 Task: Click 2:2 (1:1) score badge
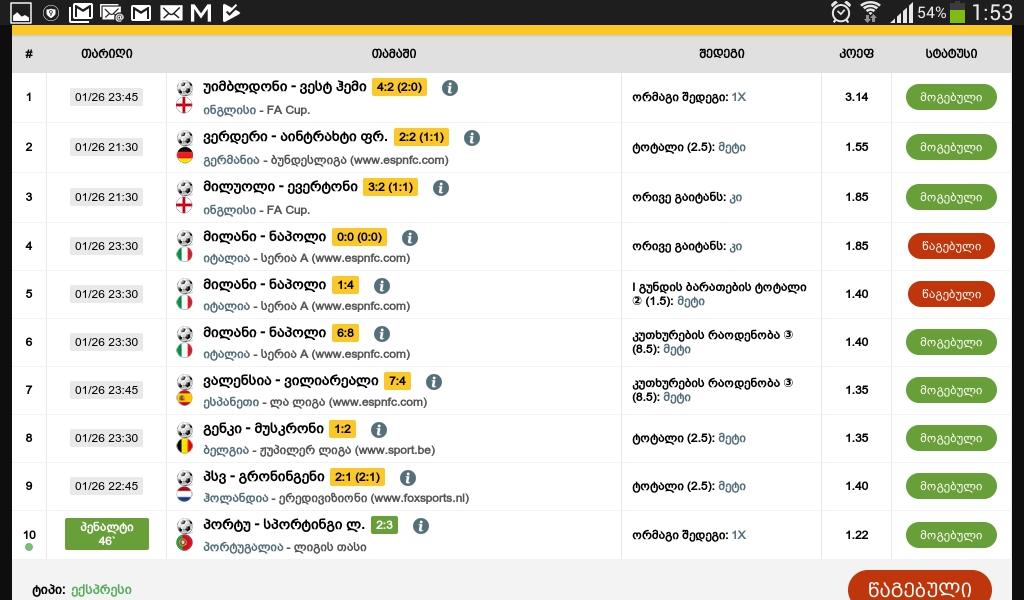tap(421, 137)
